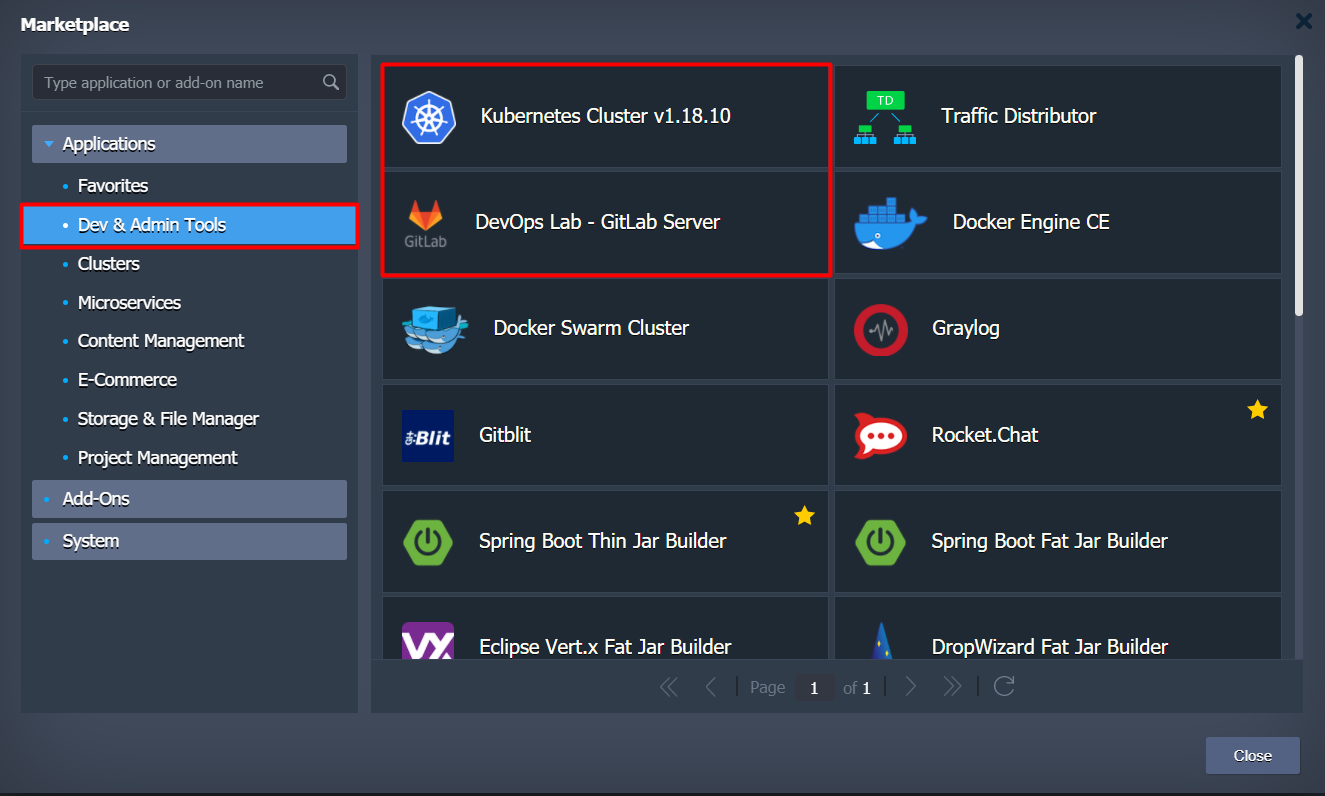Screen dimensions: 1325x796
Task: Click the GitLab fox logo icon
Action: pos(426,223)
